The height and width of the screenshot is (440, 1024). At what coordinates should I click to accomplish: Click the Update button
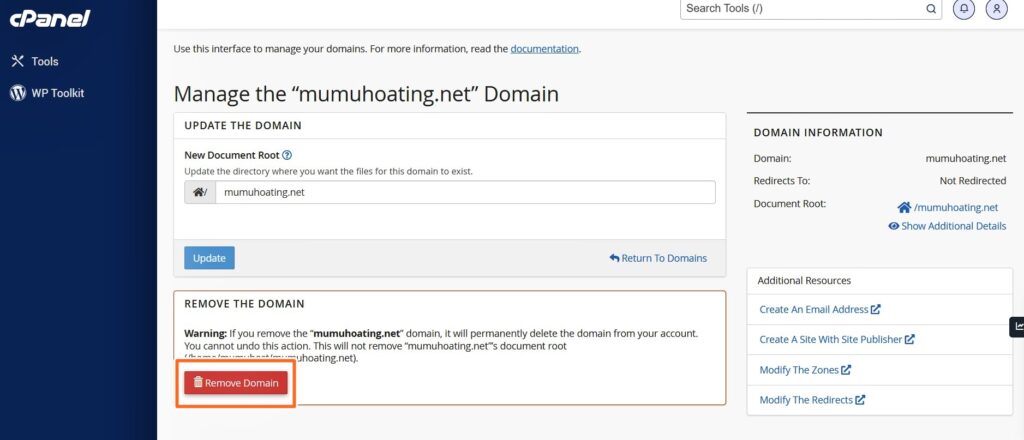209,258
